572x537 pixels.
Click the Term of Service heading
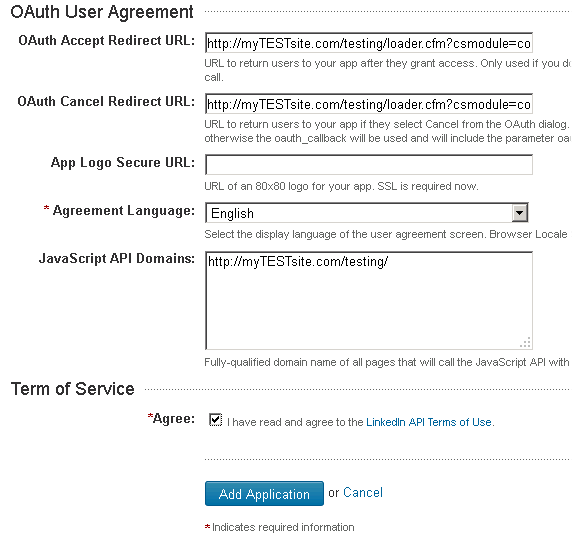coord(73,389)
